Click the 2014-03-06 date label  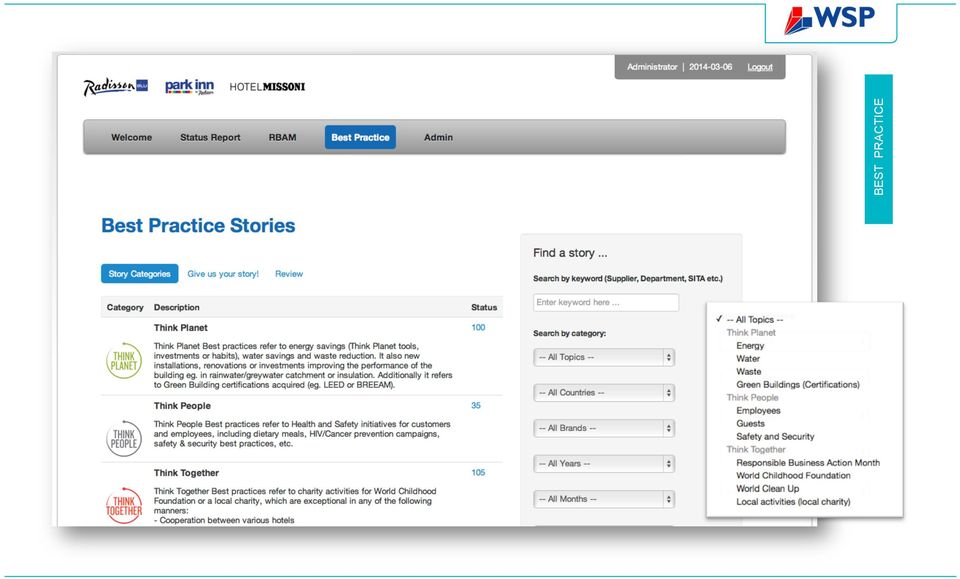pos(710,67)
